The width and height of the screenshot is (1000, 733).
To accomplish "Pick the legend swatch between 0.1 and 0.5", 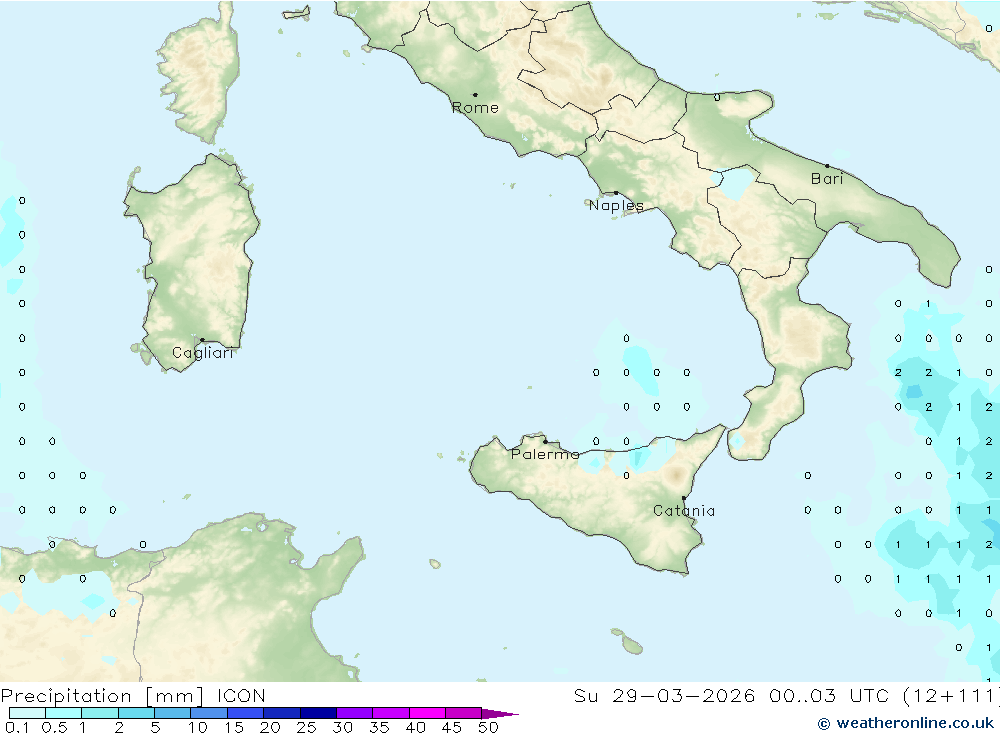I will point(27,713).
